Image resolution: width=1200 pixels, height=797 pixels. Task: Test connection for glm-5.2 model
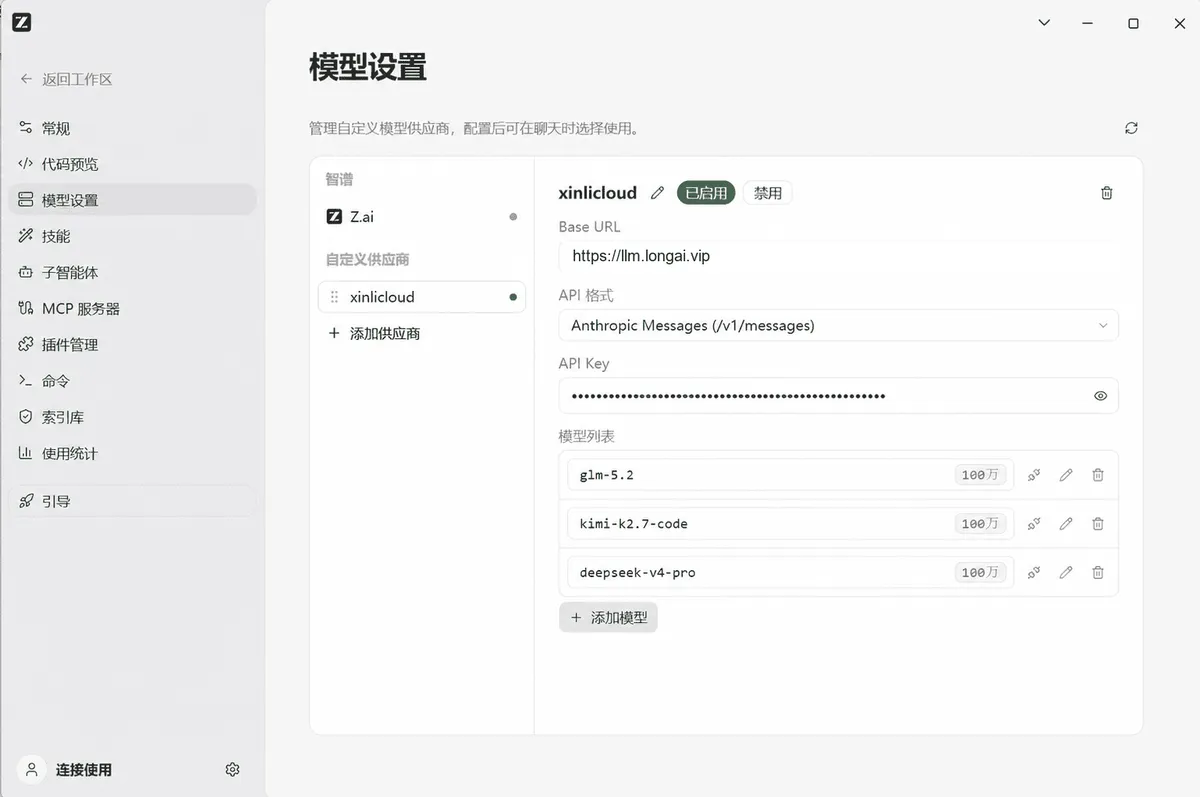pyautogui.click(x=1034, y=475)
